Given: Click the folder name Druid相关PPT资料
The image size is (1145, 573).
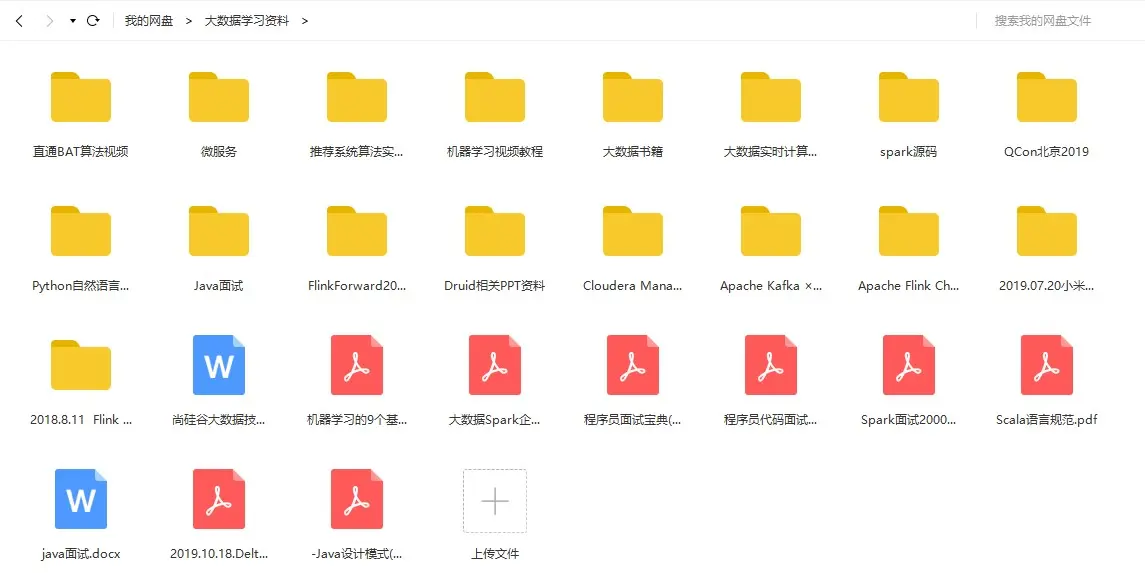Looking at the screenshot, I should (x=494, y=286).
